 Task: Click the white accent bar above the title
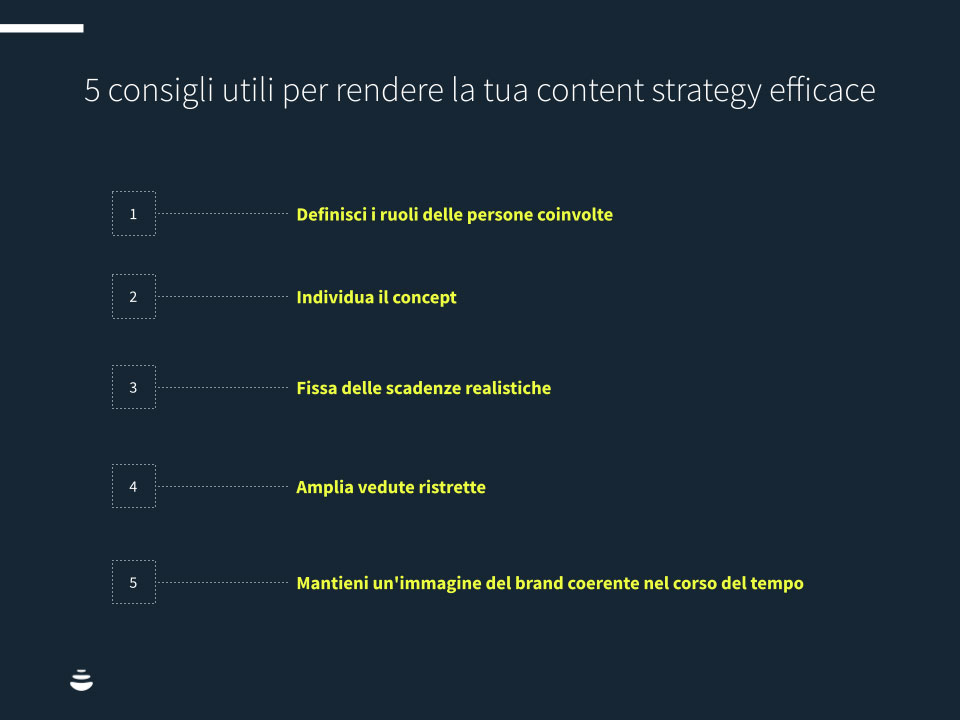41,28
